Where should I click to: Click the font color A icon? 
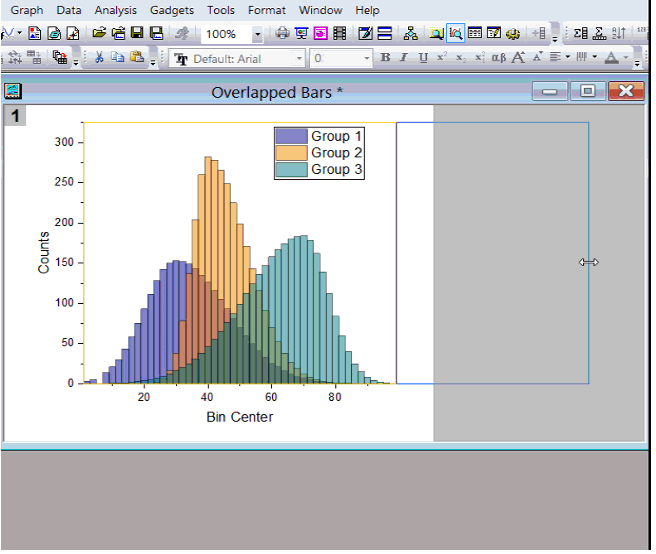tap(612, 57)
